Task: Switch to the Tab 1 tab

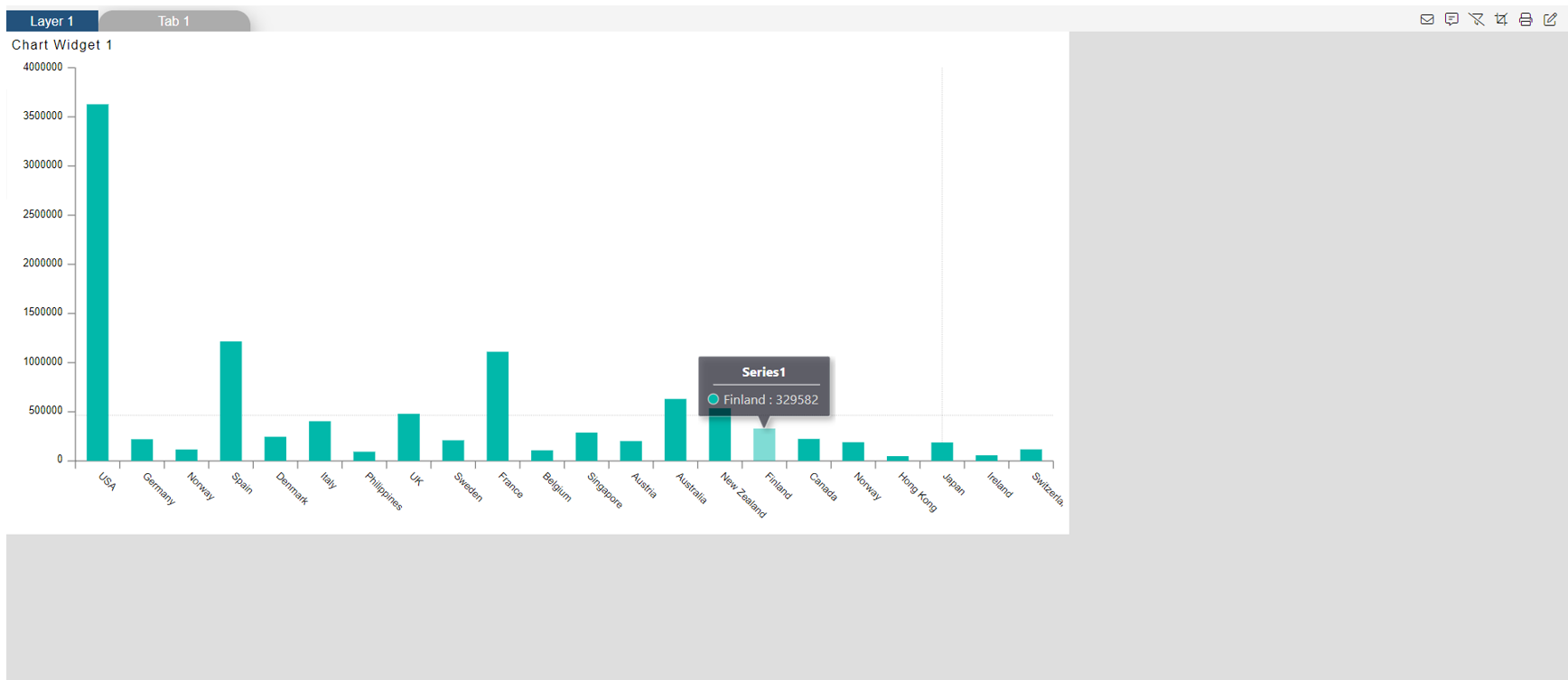Action: pos(173,21)
